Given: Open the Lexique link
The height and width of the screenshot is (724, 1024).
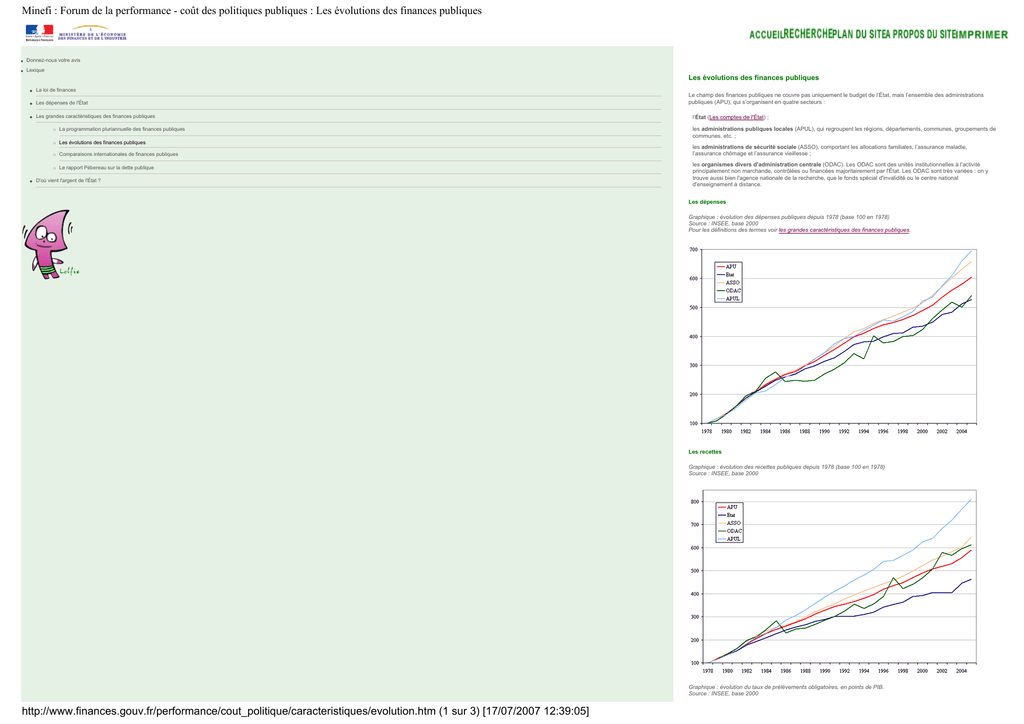Looking at the screenshot, I should pyautogui.click(x=35, y=70).
